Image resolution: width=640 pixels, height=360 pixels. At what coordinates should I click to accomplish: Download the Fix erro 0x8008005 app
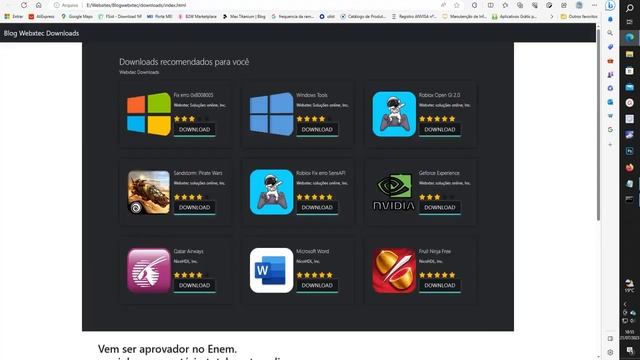194,129
